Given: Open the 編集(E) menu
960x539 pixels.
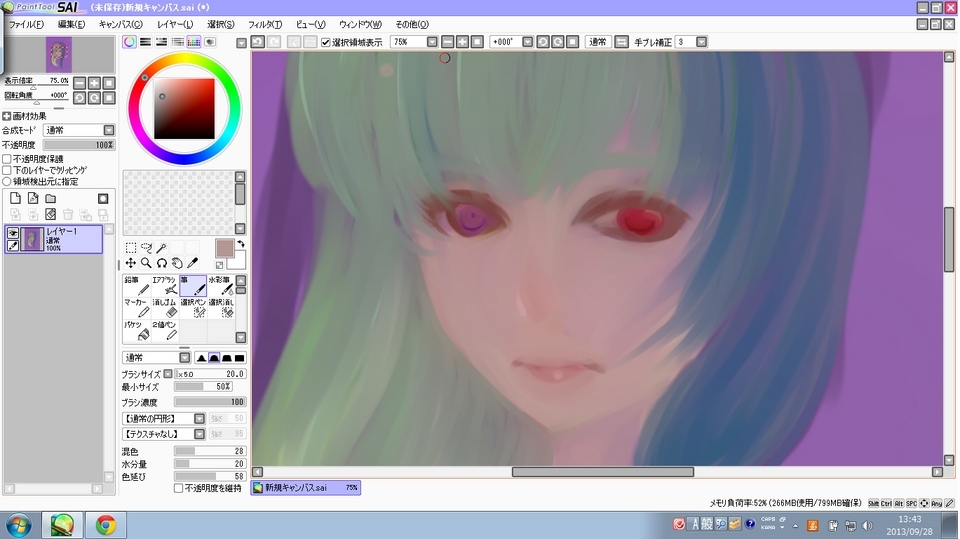Looking at the screenshot, I should pos(71,24).
